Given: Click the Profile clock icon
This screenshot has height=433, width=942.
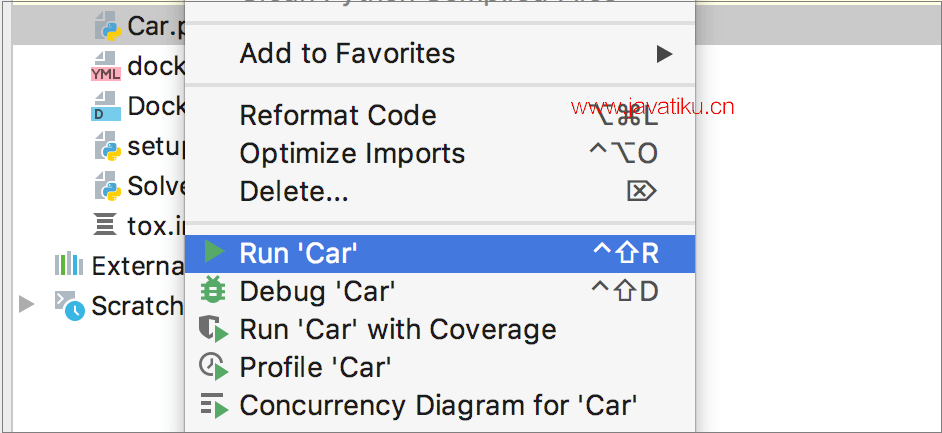Looking at the screenshot, I should 213,368.
